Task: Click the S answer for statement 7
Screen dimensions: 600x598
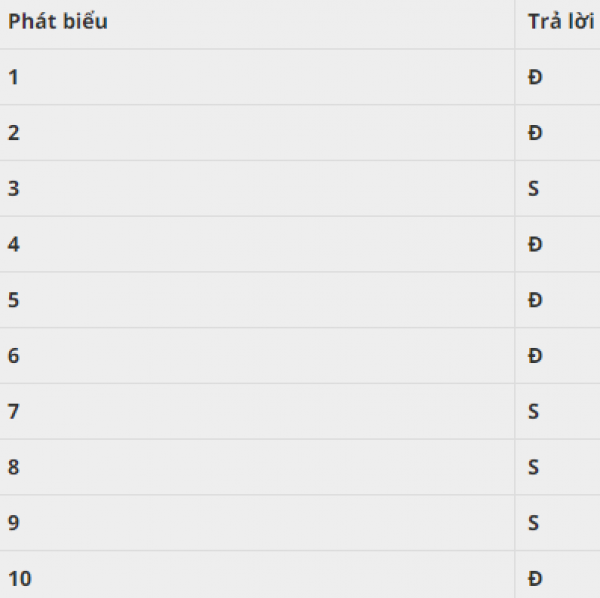Action: point(534,411)
